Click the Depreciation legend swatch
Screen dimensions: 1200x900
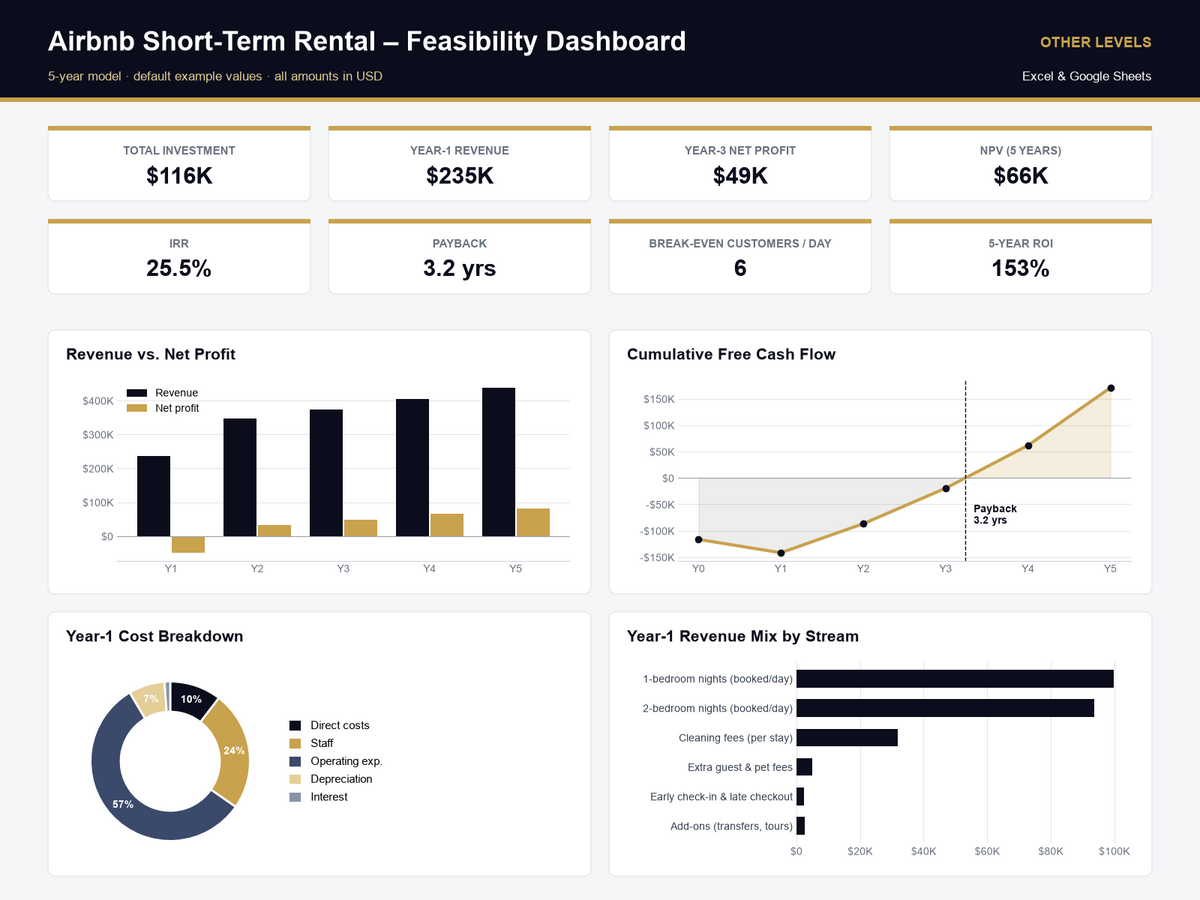click(295, 779)
